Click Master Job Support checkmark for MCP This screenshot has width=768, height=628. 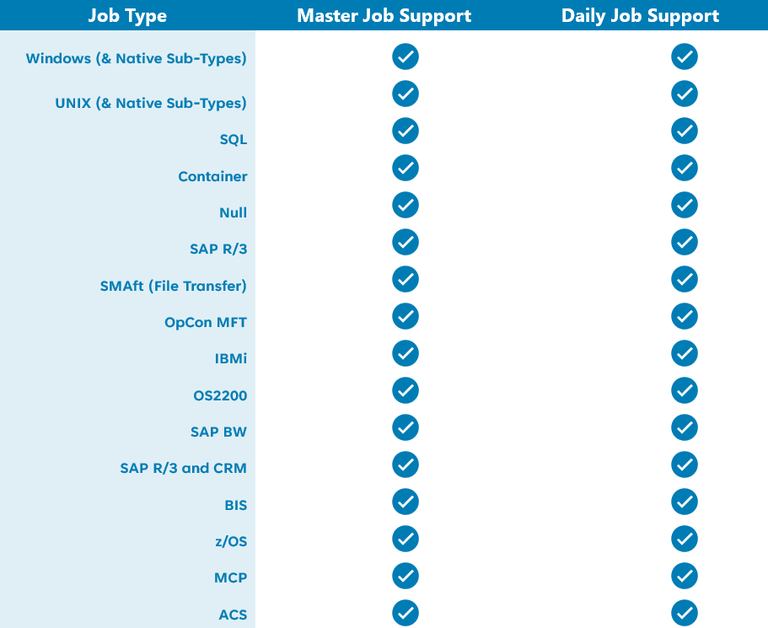click(405, 575)
